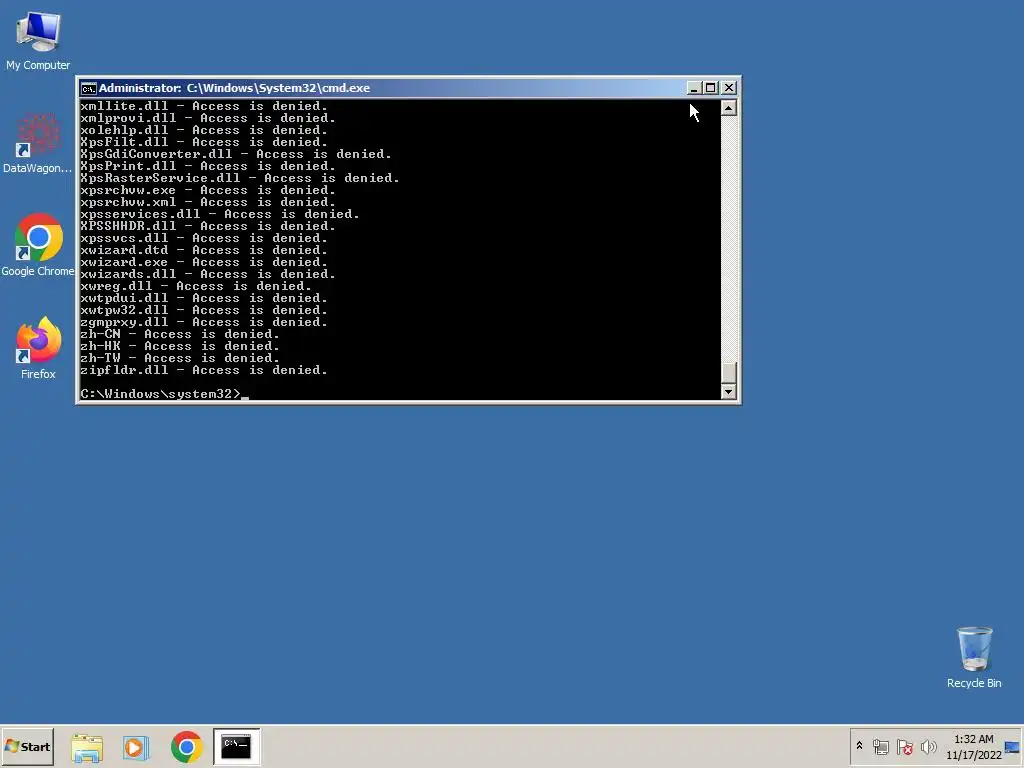Click the line 'xmllite.dll - Access is denied.'
Image resolution: width=1024 pixels, height=768 pixels.
204,106
